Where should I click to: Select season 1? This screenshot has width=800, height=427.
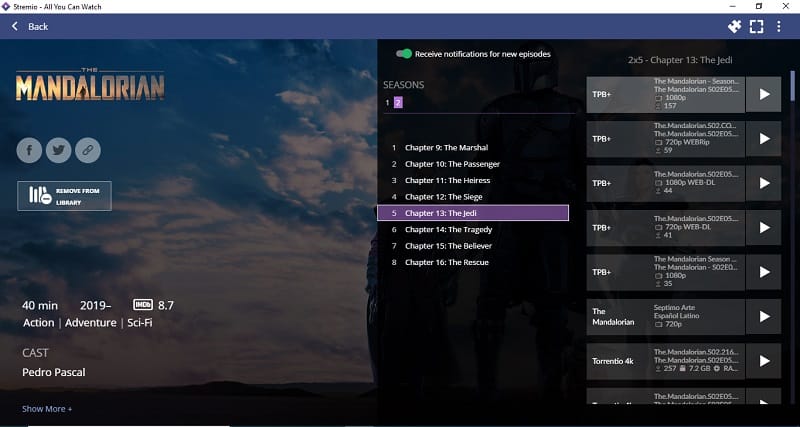(387, 103)
